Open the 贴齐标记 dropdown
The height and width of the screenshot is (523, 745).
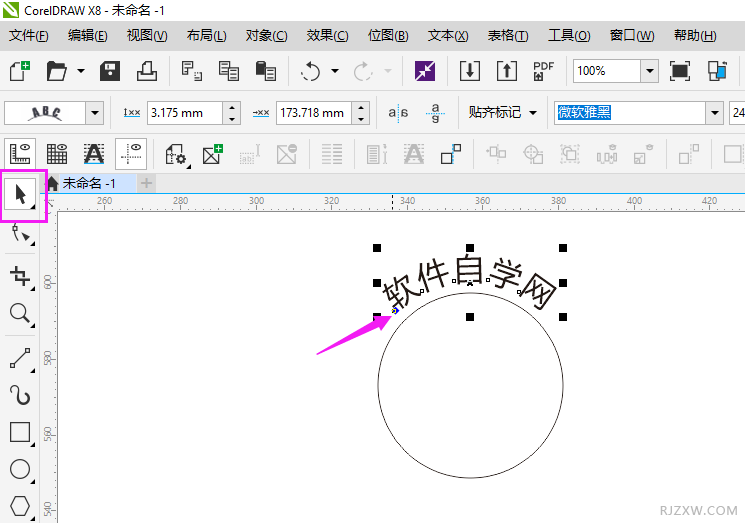[x=533, y=113]
